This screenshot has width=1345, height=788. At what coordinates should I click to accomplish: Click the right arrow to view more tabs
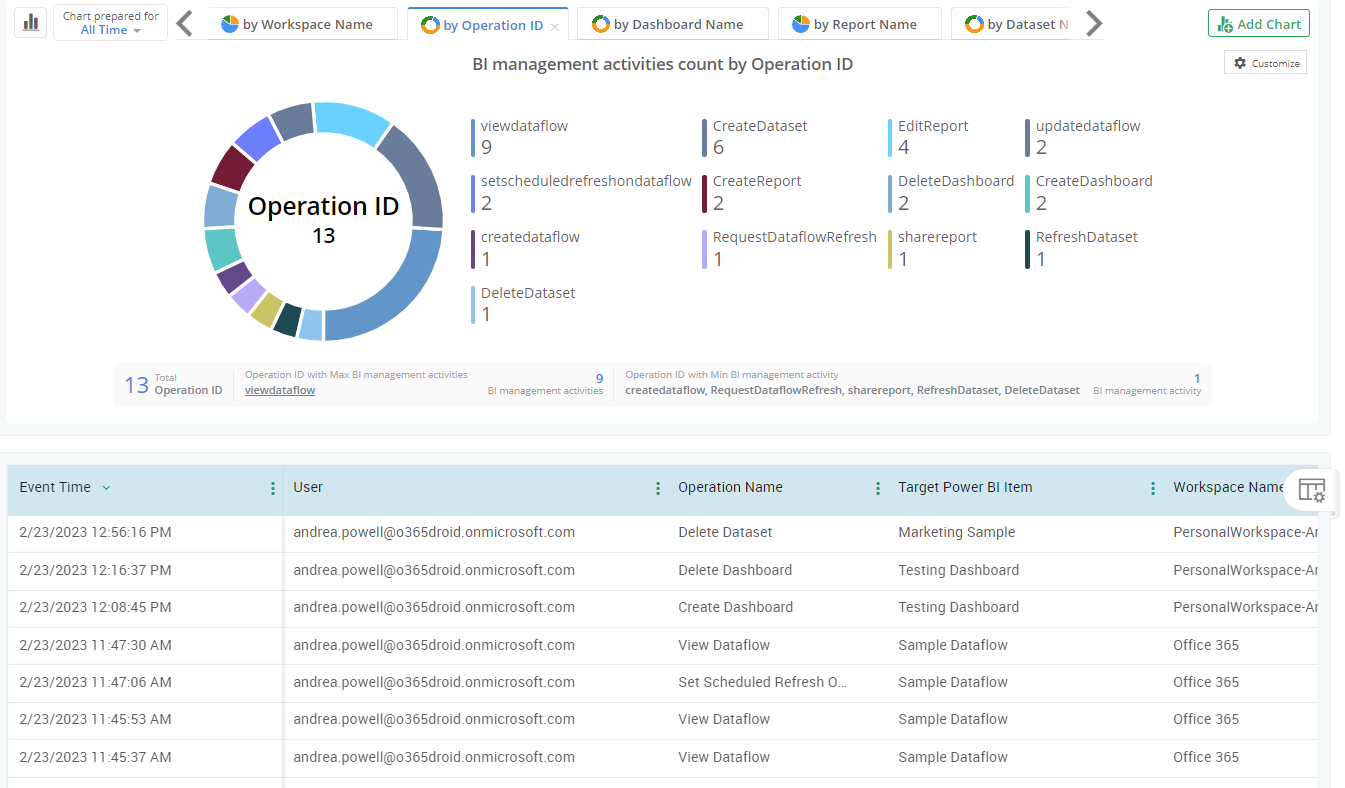click(1094, 22)
